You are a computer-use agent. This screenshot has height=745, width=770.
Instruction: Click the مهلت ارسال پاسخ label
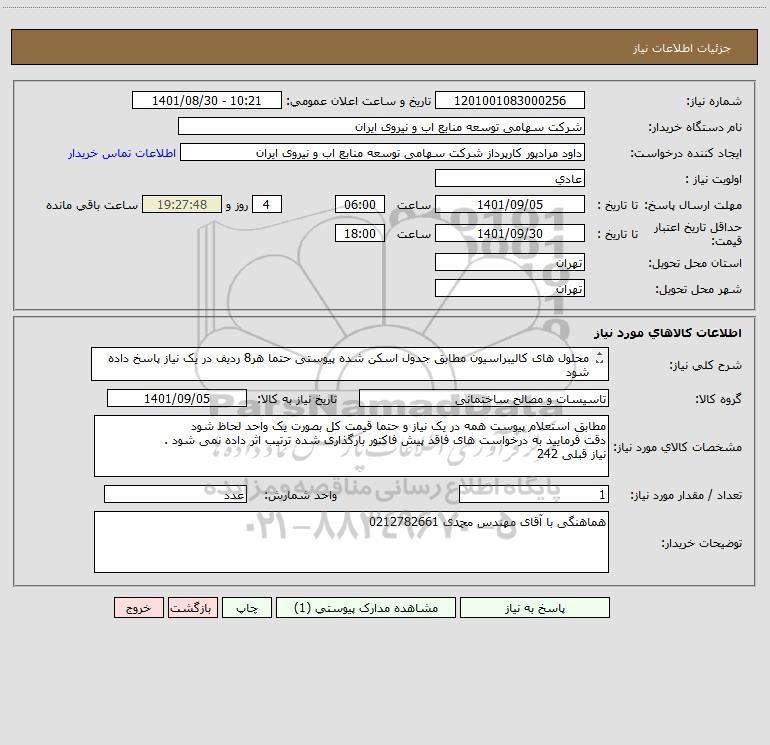coord(693,205)
